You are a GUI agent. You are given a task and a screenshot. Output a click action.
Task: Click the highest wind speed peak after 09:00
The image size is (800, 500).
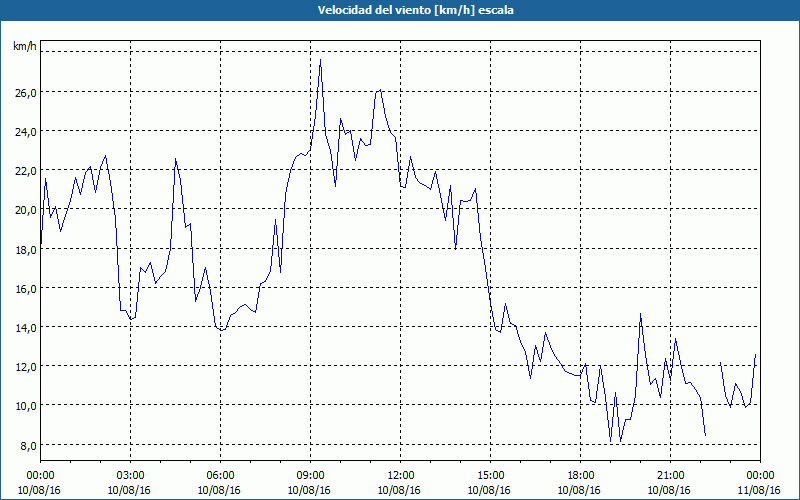[320, 60]
